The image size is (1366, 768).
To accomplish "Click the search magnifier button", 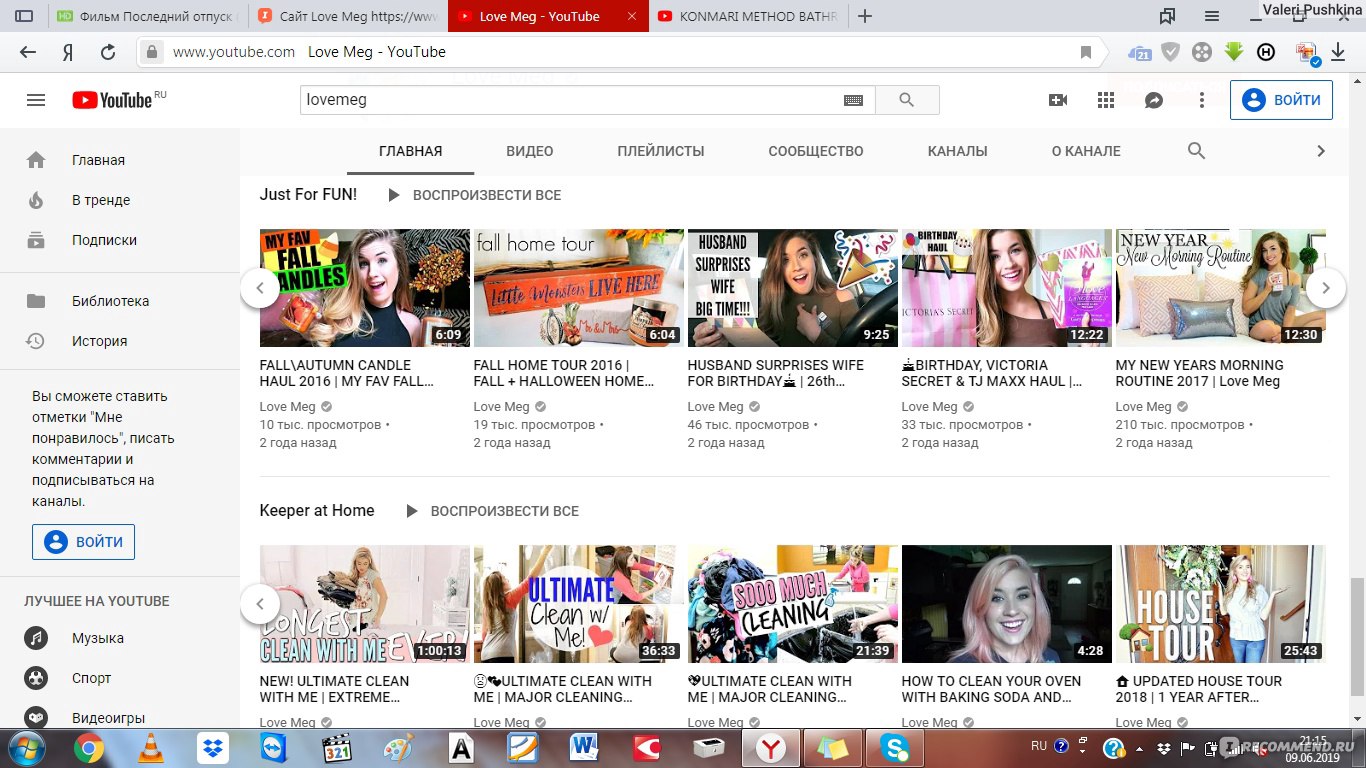I will tap(907, 100).
